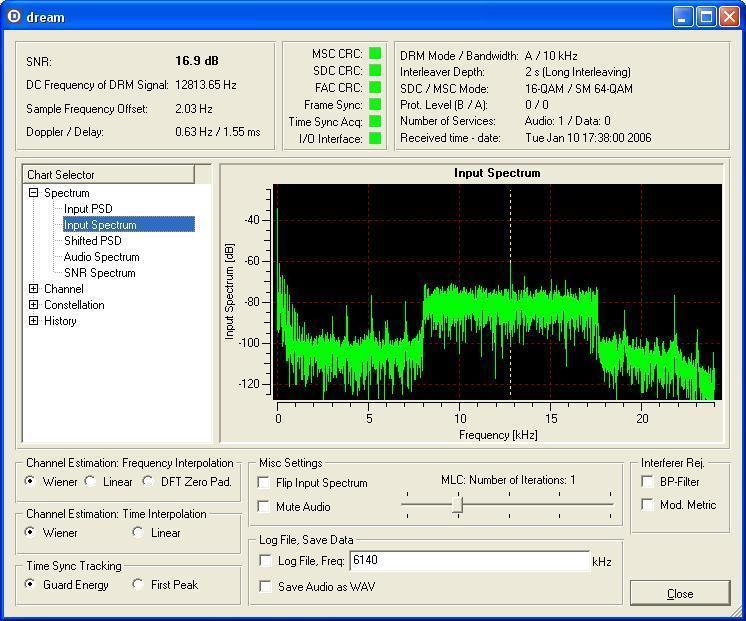Expand the Channel tree node

click(34, 289)
